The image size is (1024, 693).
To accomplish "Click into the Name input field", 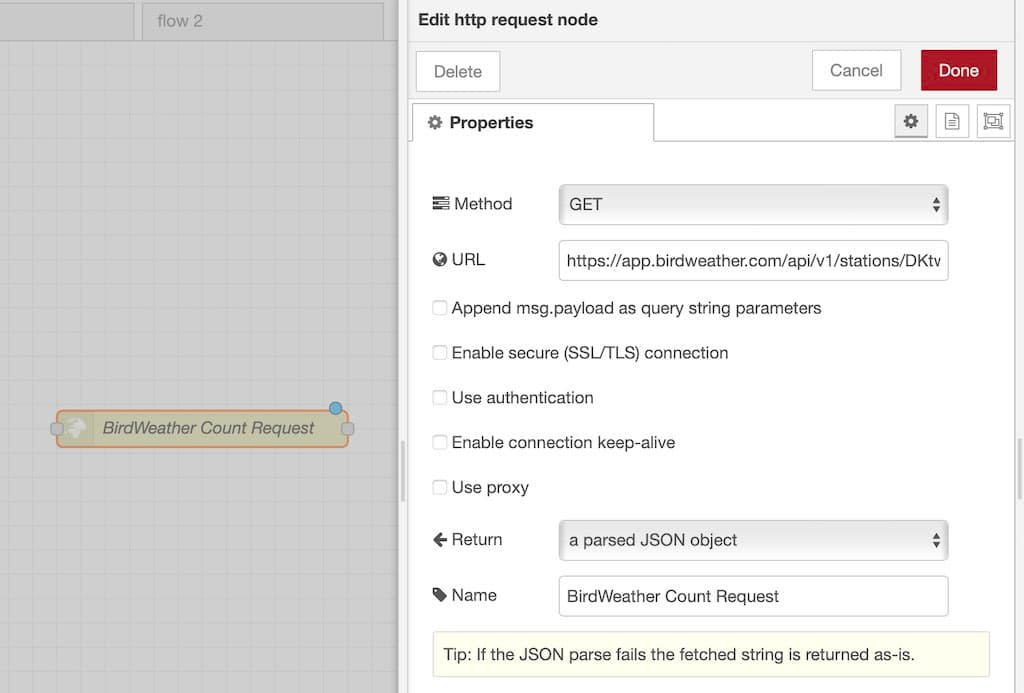I will [753, 596].
